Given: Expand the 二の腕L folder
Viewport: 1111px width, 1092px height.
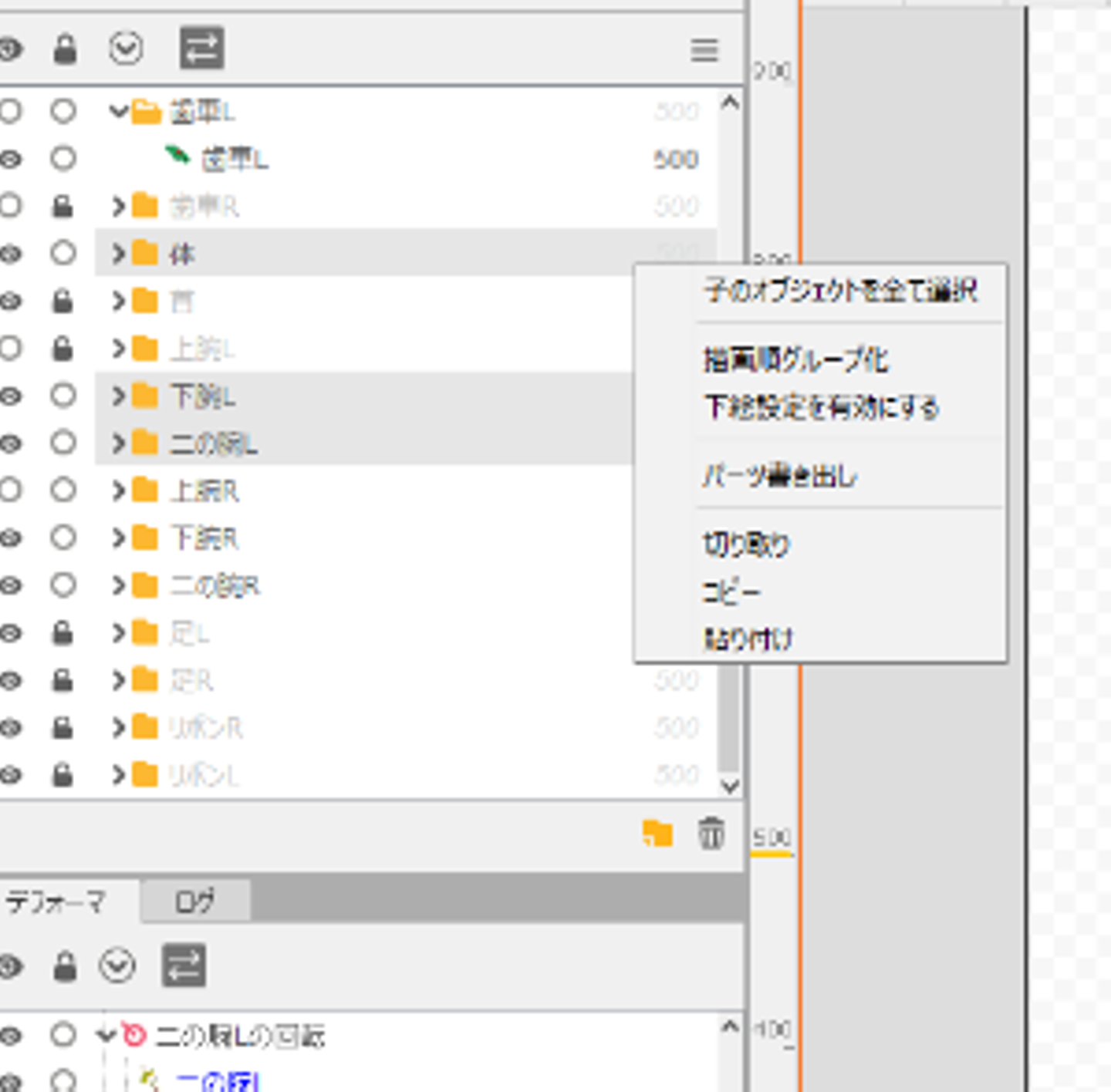Looking at the screenshot, I should point(118,443).
